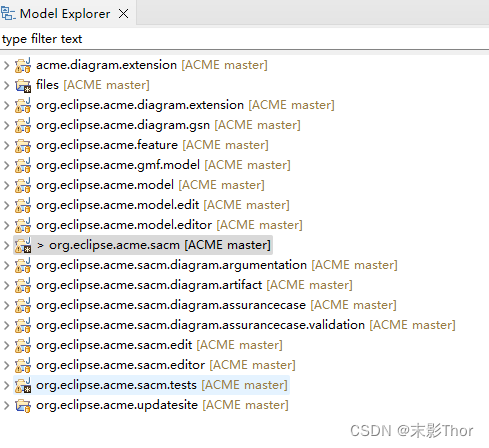The image size is (489, 448).
Task: Click the sacm.diagram.argumentation project icon
Action: [23, 265]
